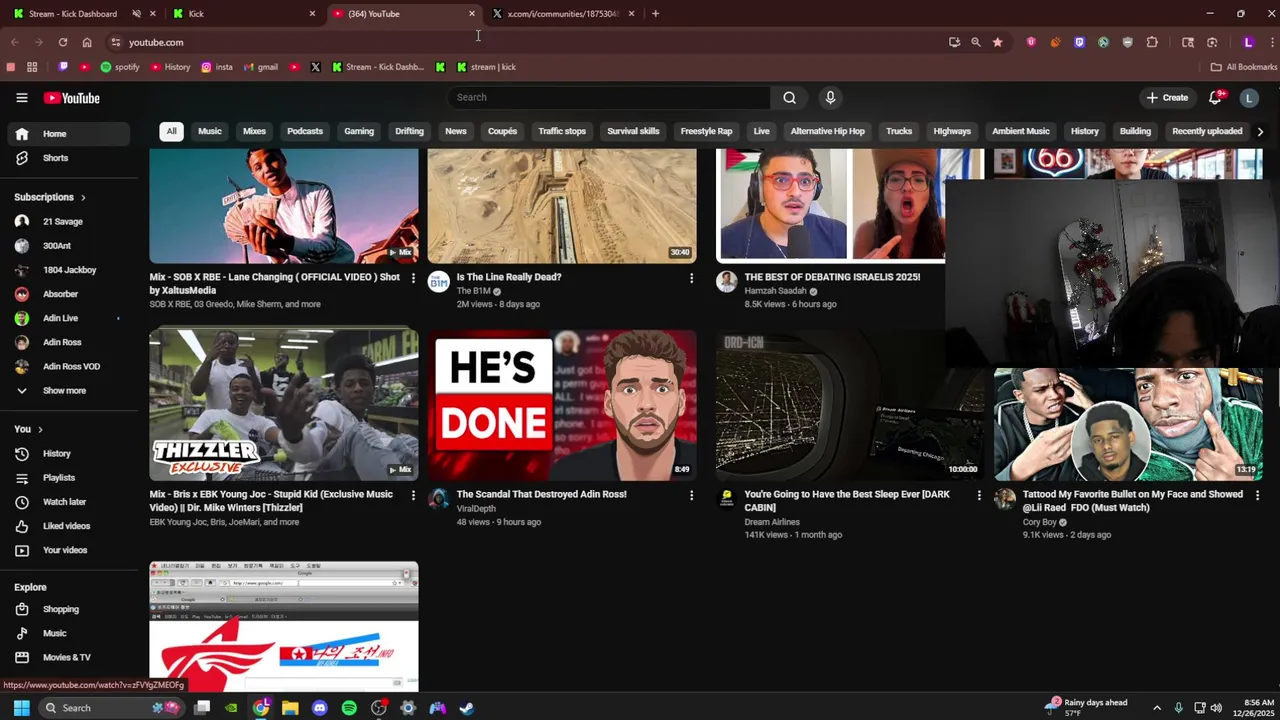Viewport: 1280px width, 720px height.
Task: Open the Chrome extensions puzzle icon
Action: point(1152,42)
